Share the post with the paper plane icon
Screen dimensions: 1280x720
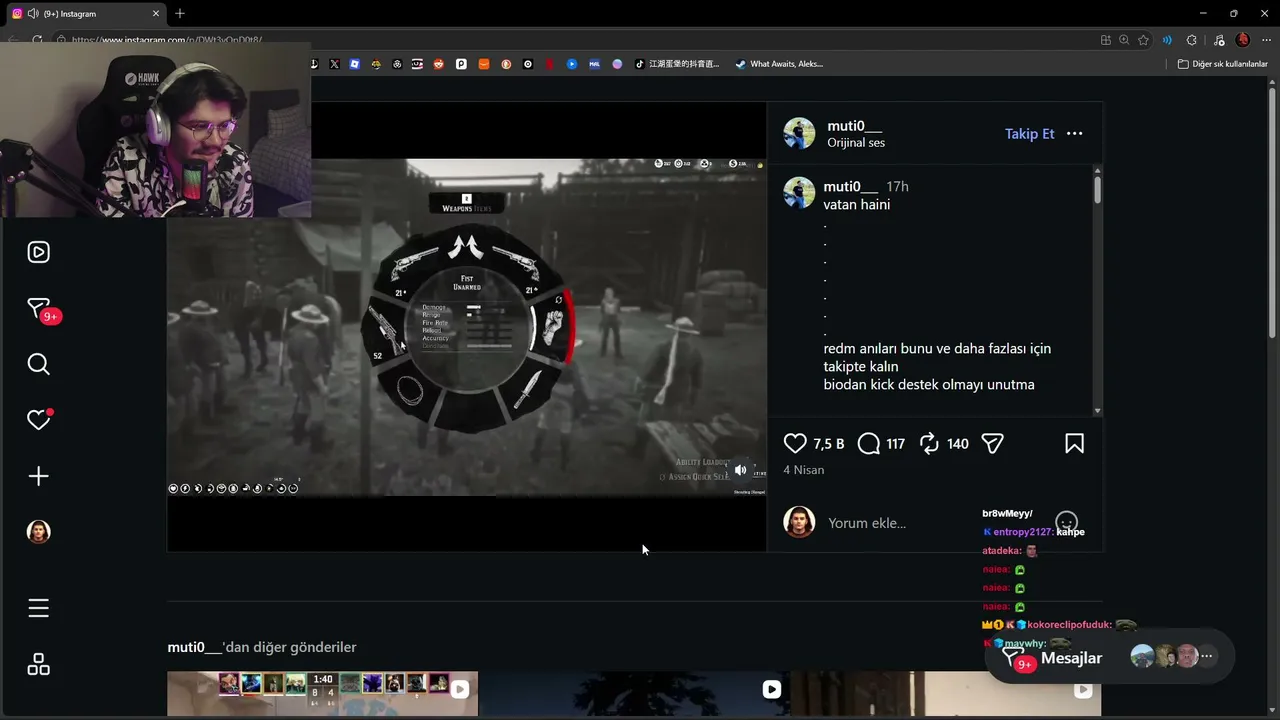[992, 443]
